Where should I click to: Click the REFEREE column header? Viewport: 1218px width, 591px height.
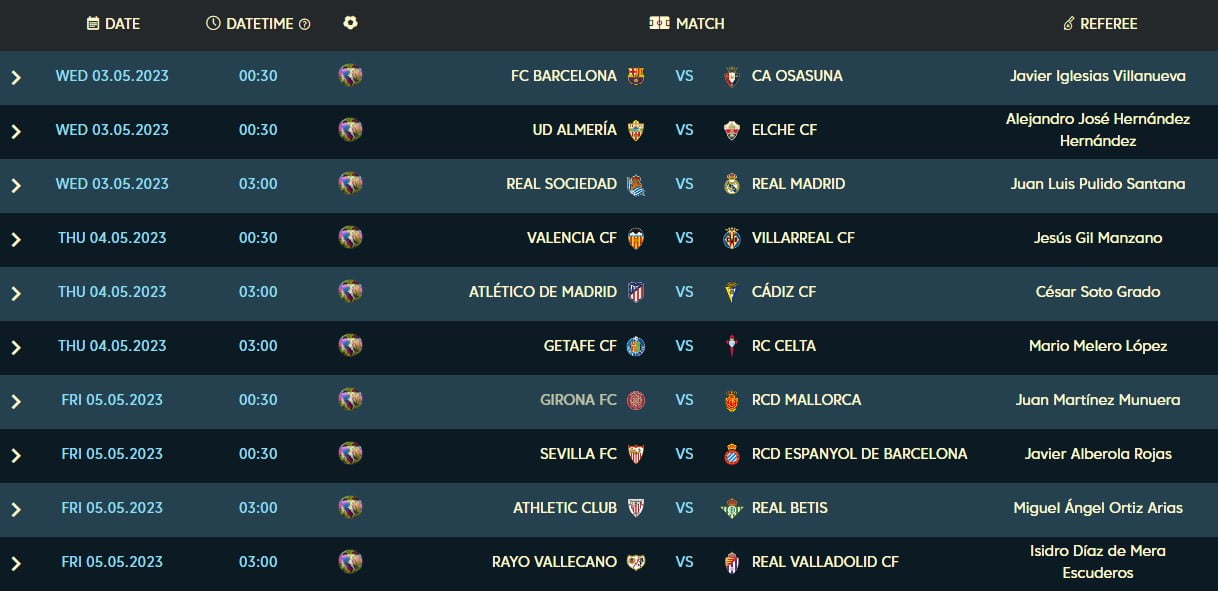(1100, 23)
